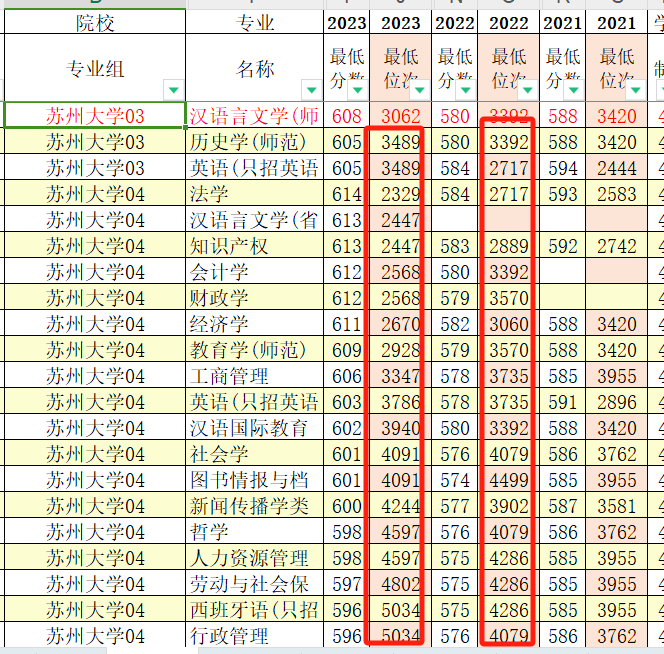Select the 行政管理 cell
This screenshot has width=664, height=654.
tap(255, 636)
